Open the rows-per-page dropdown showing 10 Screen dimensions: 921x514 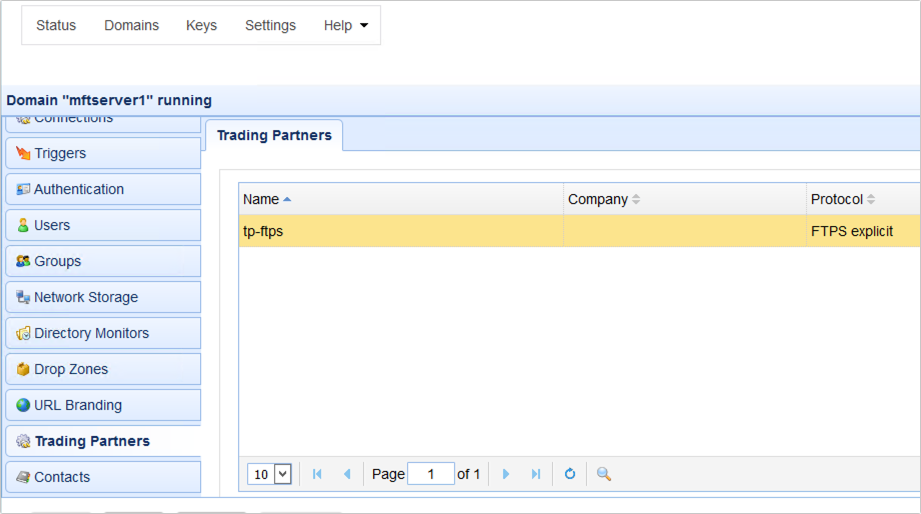270,474
